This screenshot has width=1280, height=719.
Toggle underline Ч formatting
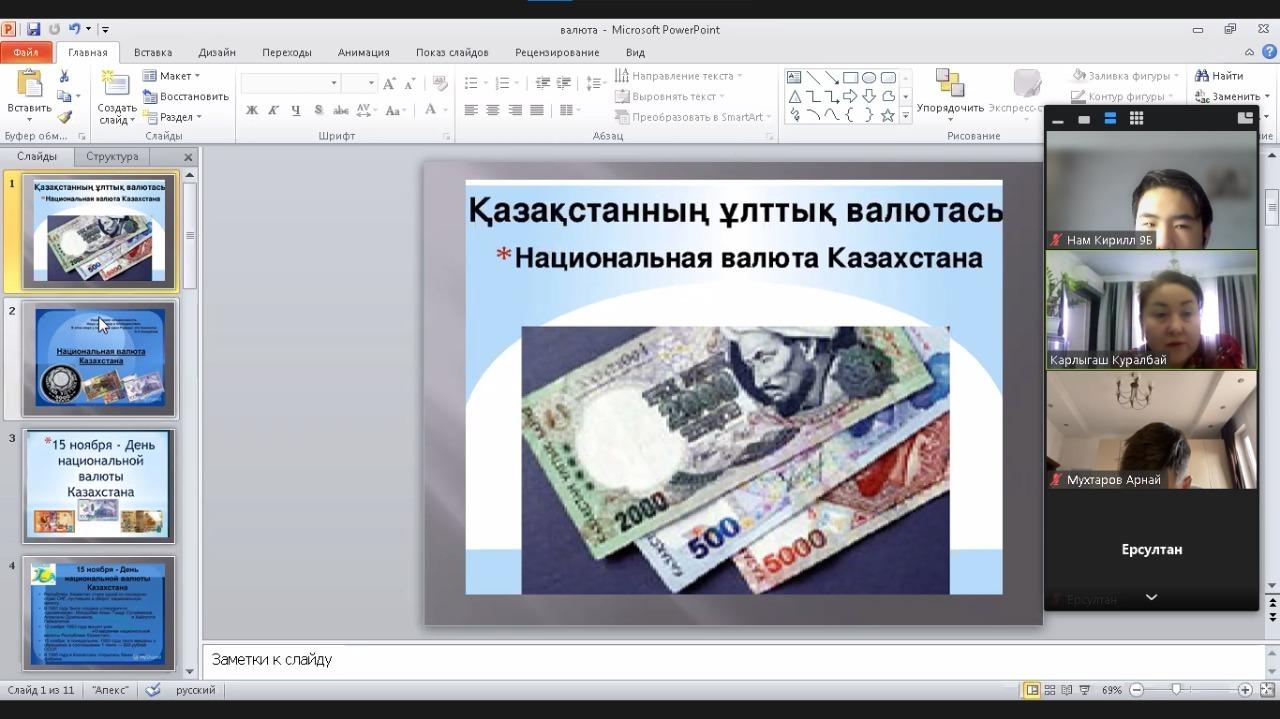296,110
